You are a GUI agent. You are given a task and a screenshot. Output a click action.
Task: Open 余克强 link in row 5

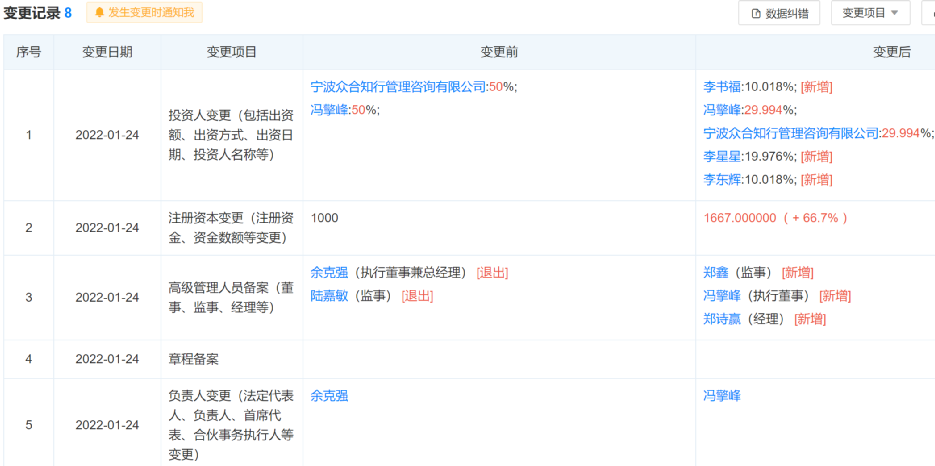pos(329,396)
